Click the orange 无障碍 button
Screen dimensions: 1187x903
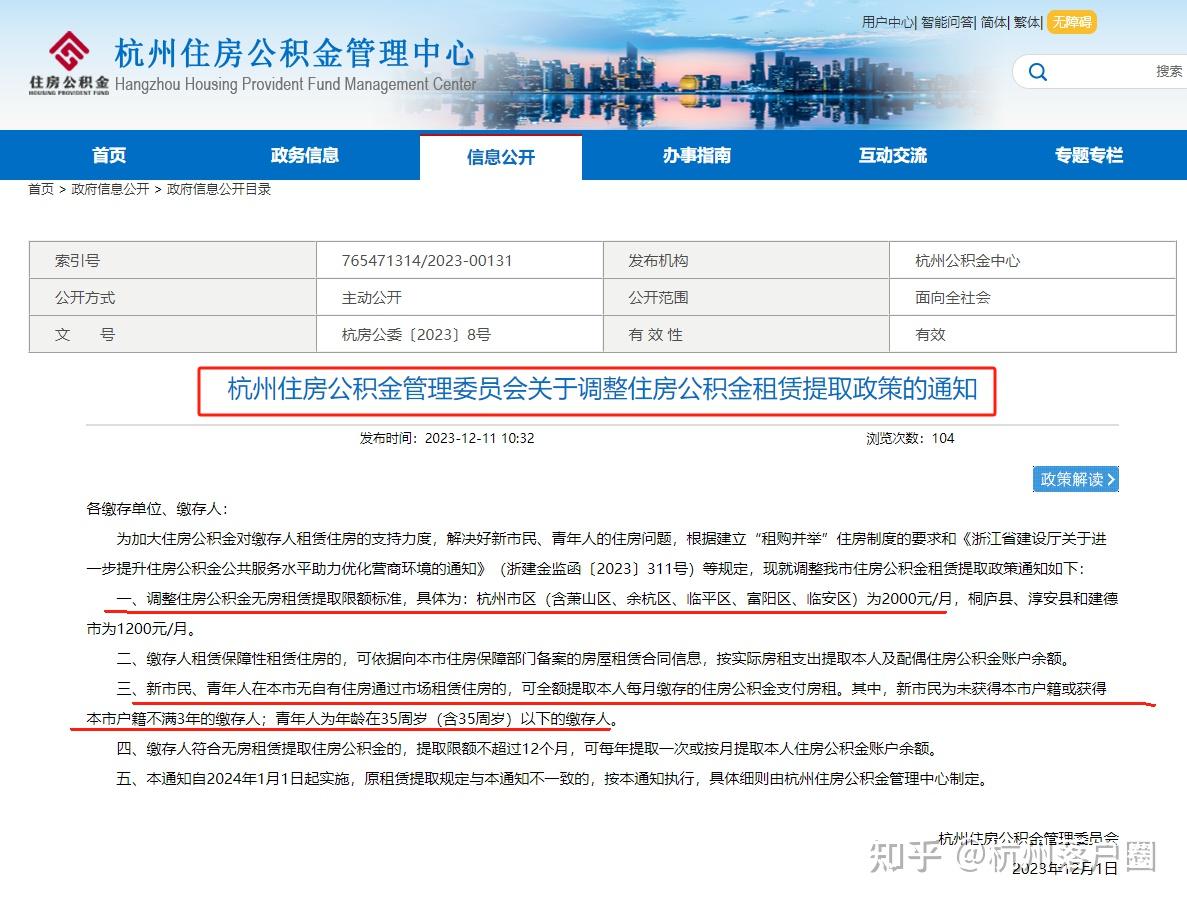click(1071, 22)
